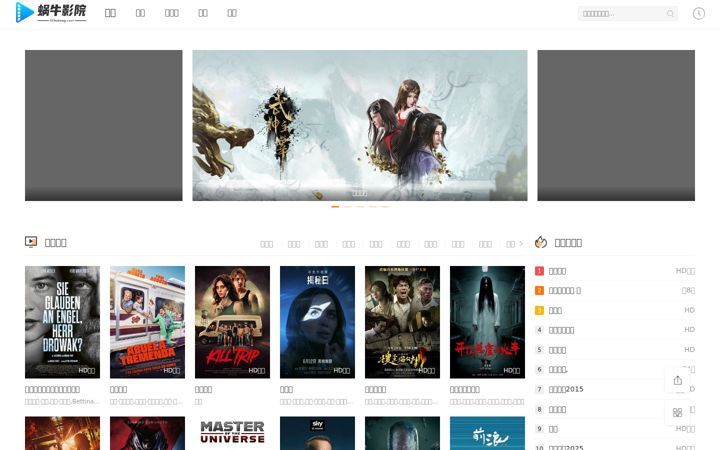Click the HD label on the rank 4 row
720x450 pixels.
(x=689, y=330)
